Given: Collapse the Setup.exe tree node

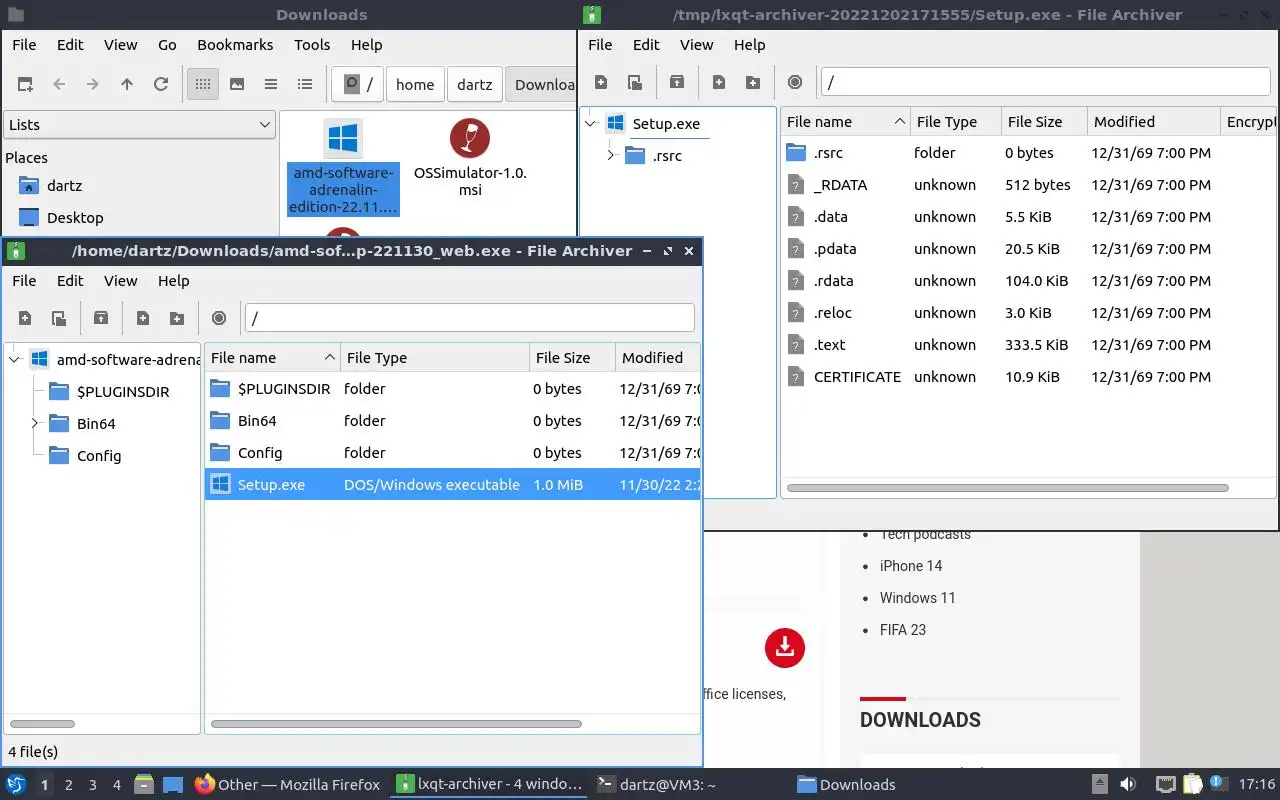Looking at the screenshot, I should pyautogui.click(x=591, y=124).
